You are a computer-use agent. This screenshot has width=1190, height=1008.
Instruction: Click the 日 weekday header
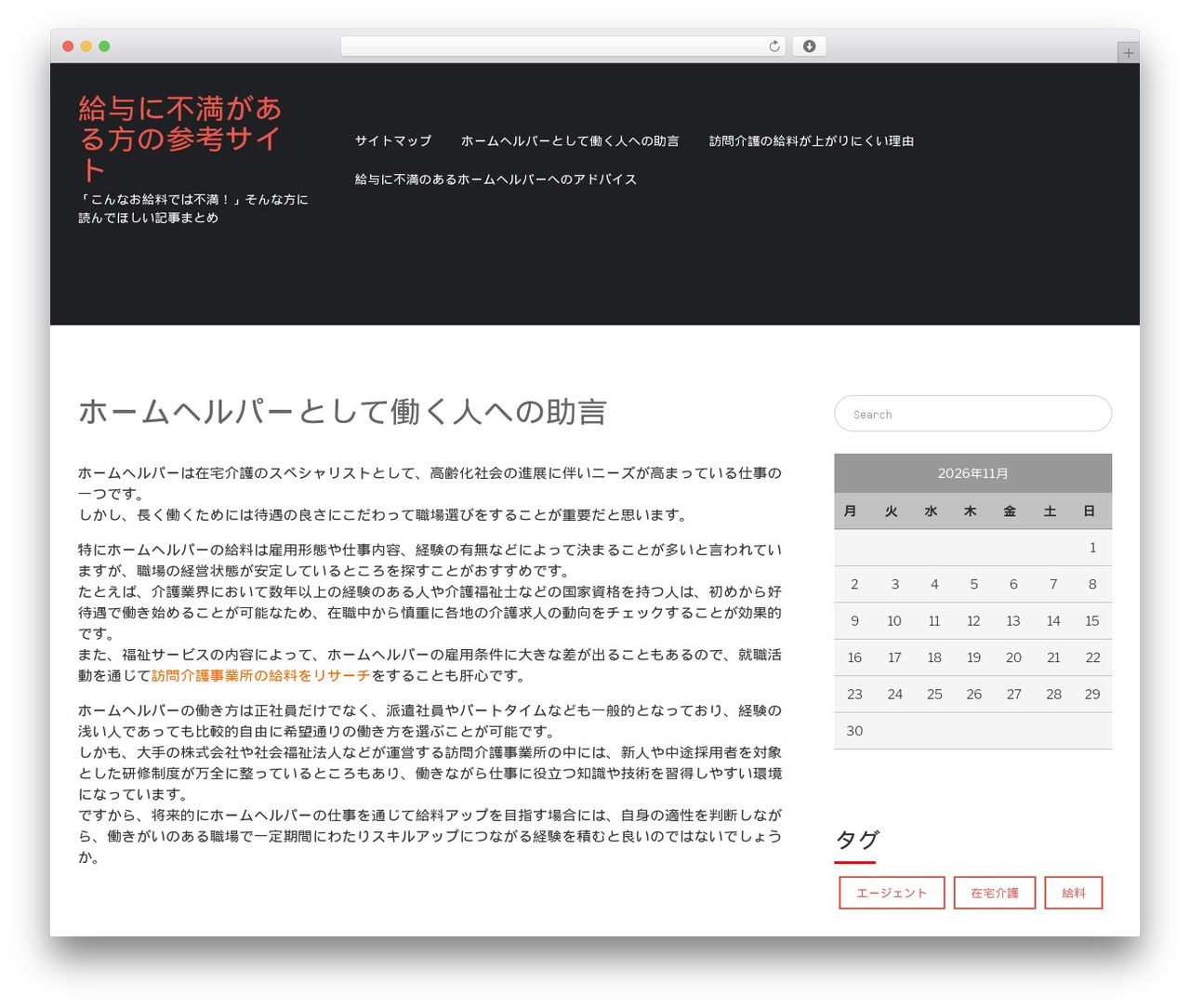1090,511
